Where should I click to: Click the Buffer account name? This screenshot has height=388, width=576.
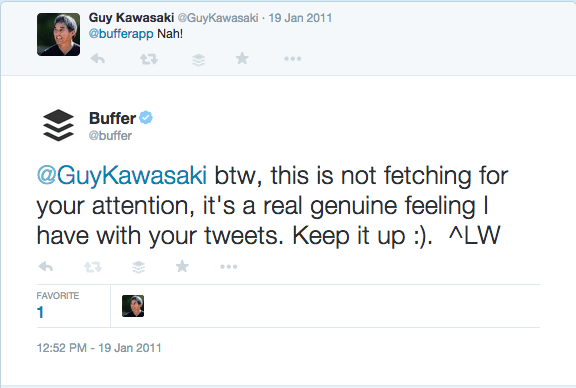(x=112, y=118)
